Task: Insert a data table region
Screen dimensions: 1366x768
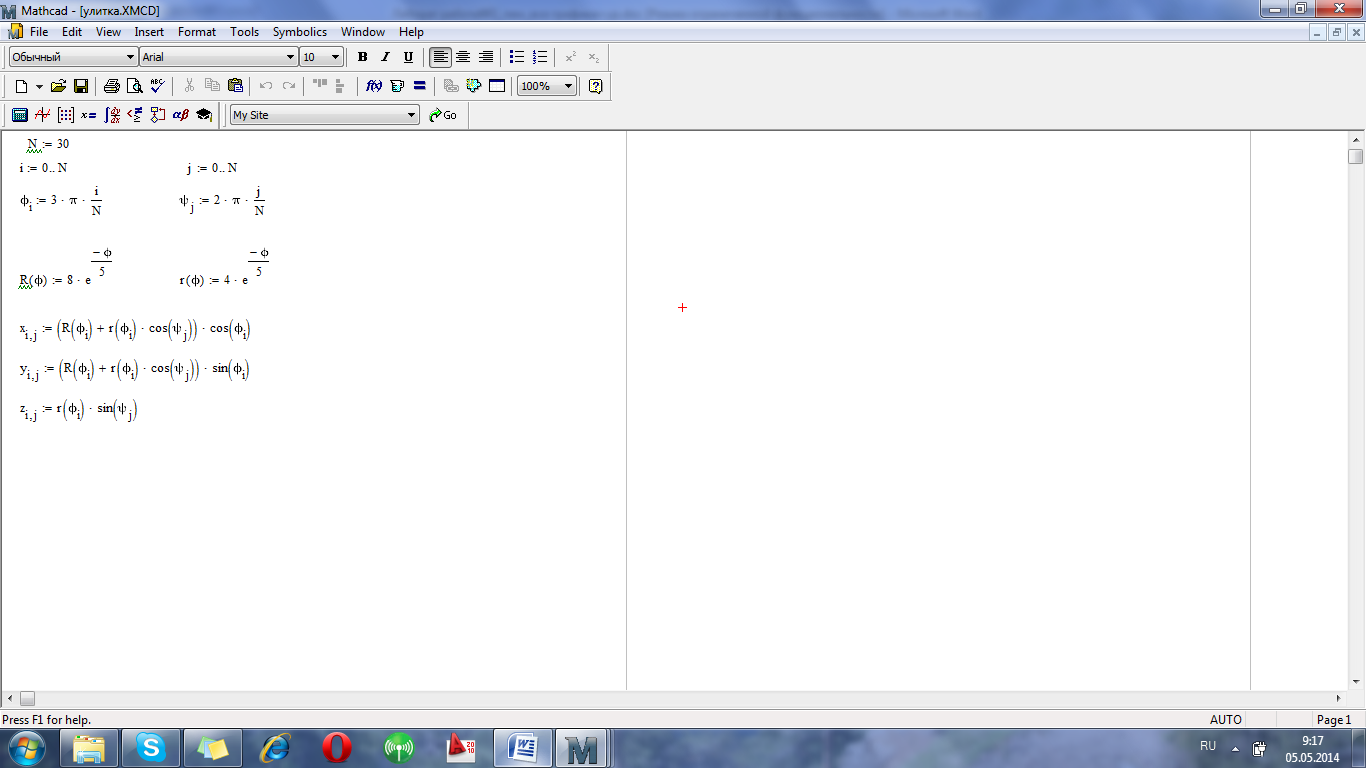Action: pos(497,86)
